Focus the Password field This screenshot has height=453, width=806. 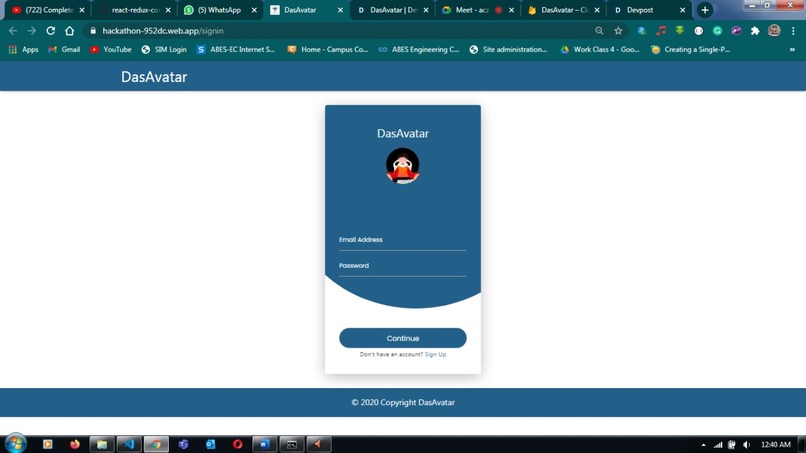(402, 266)
